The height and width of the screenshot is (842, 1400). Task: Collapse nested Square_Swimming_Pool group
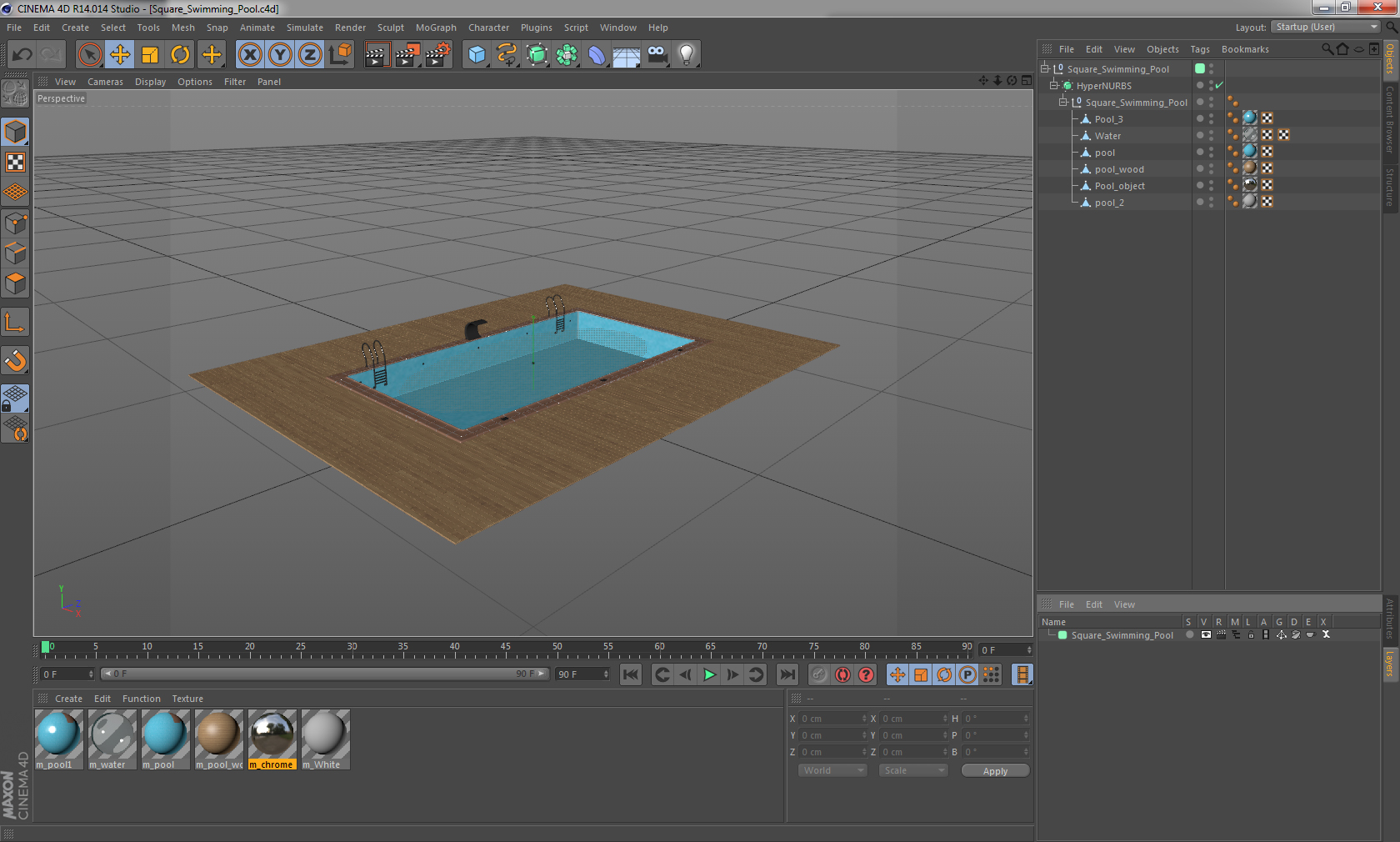pos(1062,102)
